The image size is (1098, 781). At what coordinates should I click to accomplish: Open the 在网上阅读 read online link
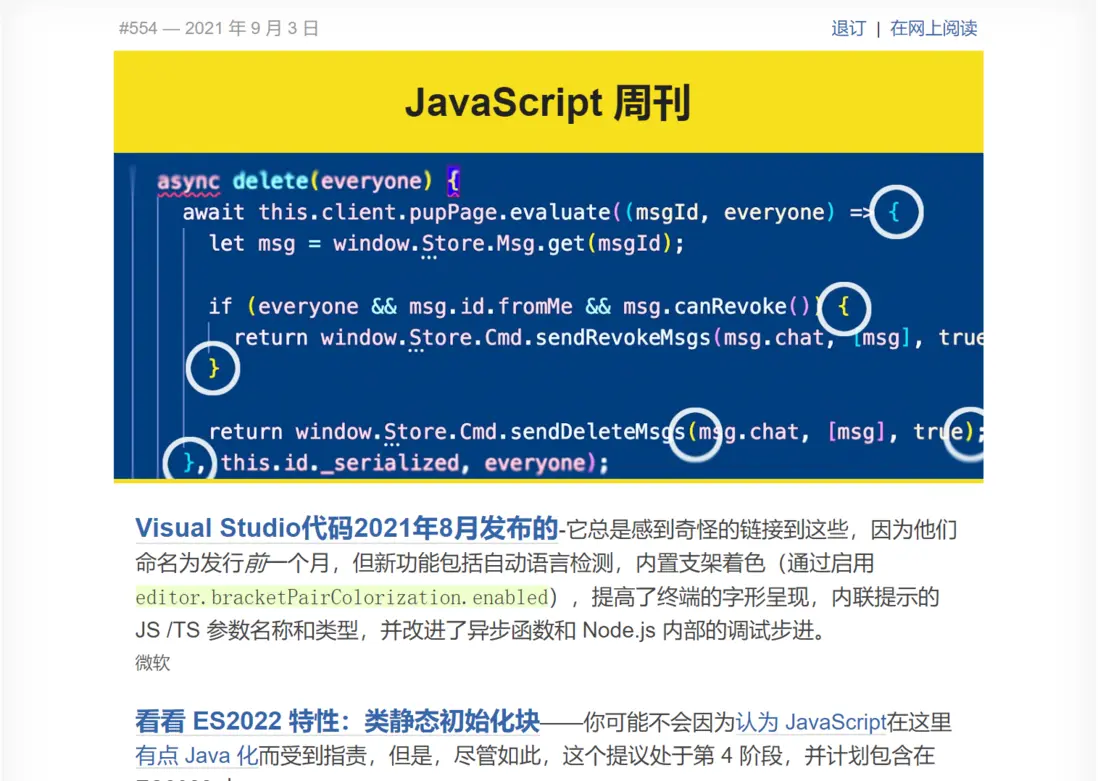tap(933, 29)
